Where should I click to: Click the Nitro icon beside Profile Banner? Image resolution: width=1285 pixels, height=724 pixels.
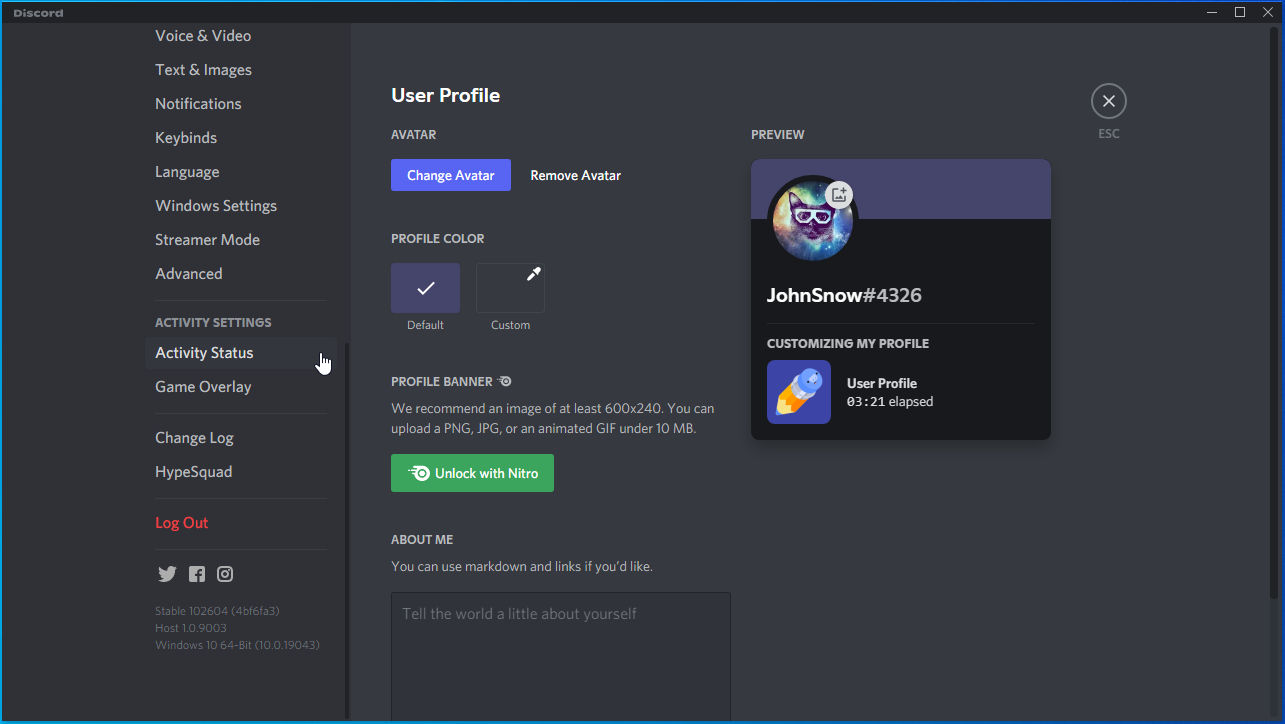tap(505, 381)
